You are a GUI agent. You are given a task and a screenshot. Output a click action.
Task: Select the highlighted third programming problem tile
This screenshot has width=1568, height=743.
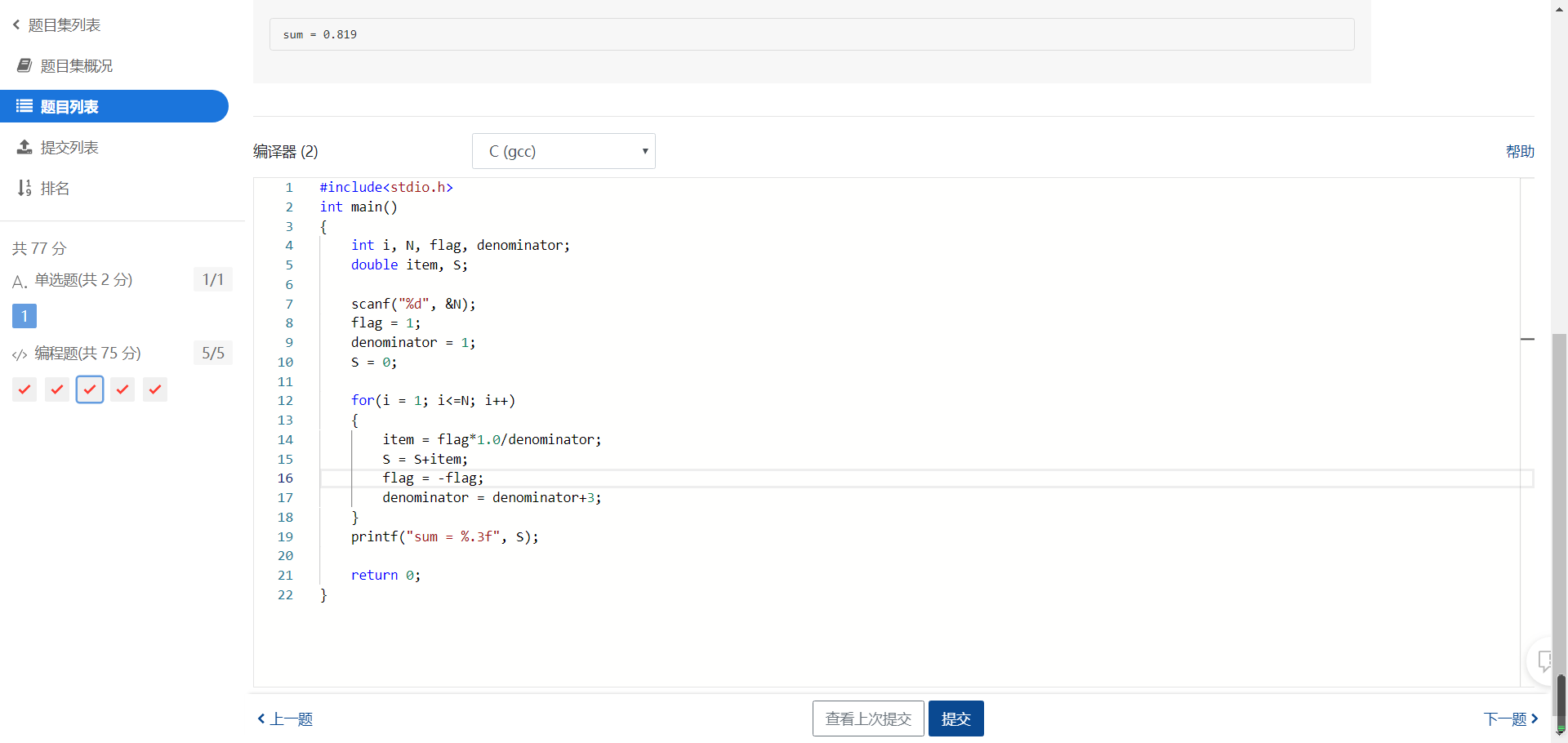90,389
